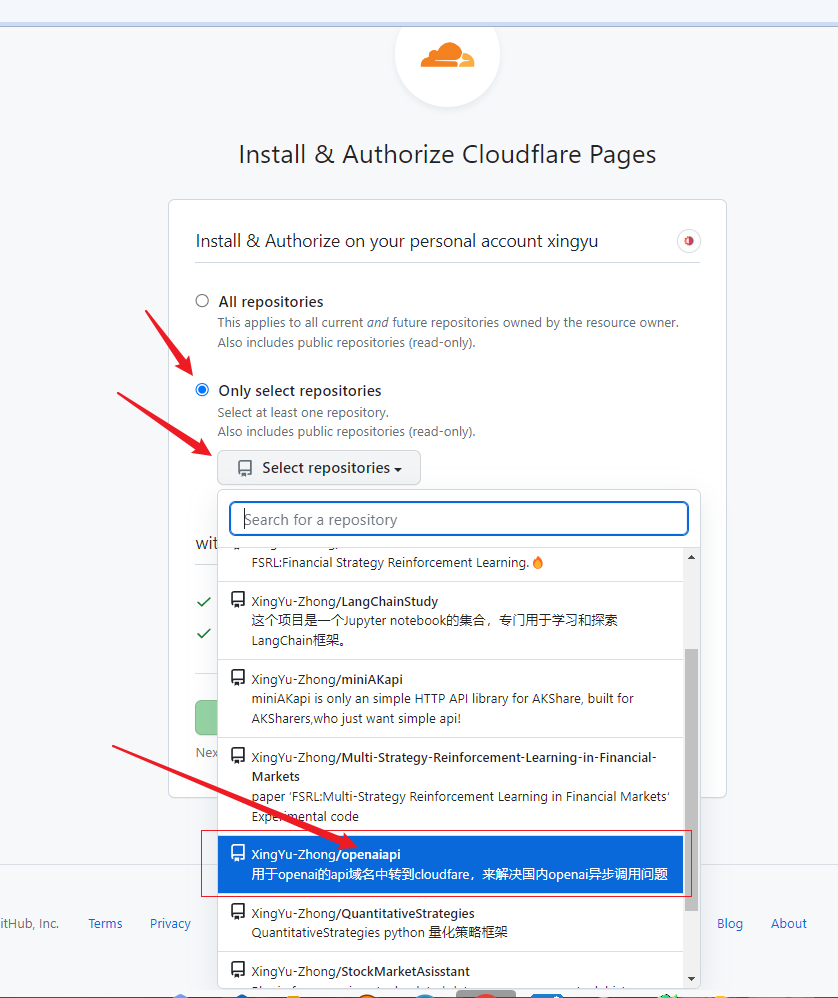Click the repo icon beside Multi-Strategy-Reinforcement-Learning
Viewport: 838px width, 998px height.
click(x=238, y=756)
